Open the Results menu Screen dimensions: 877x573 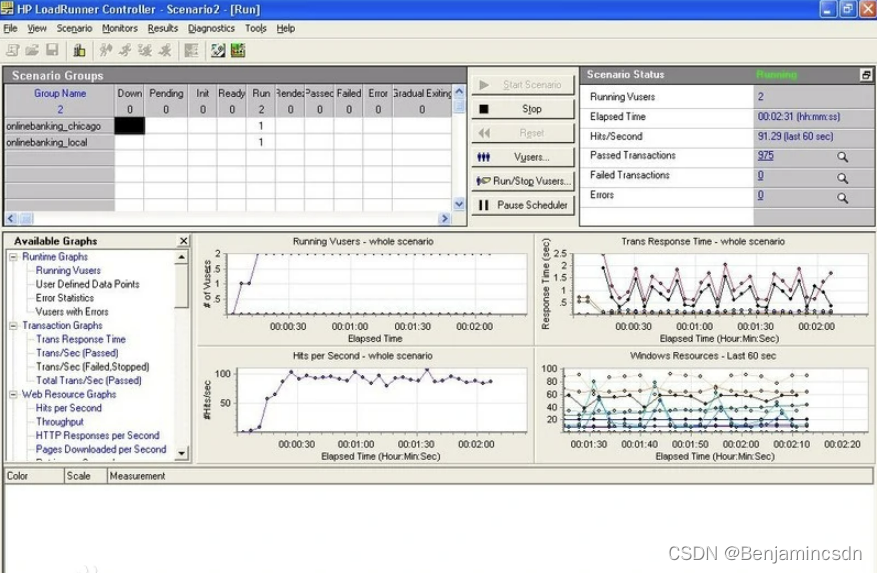pos(163,28)
